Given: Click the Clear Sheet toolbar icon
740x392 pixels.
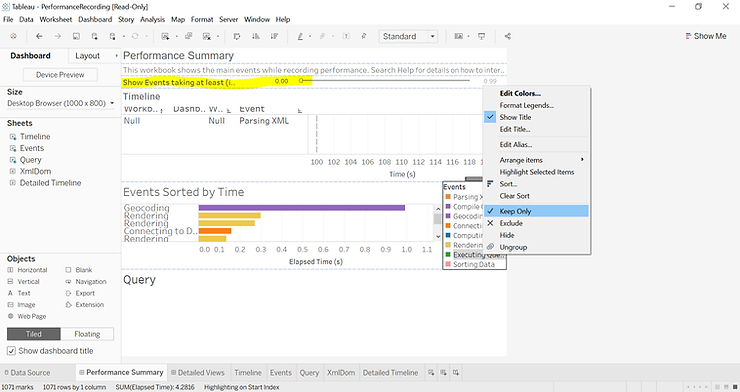Looking at the screenshot, I should tap(207, 36).
